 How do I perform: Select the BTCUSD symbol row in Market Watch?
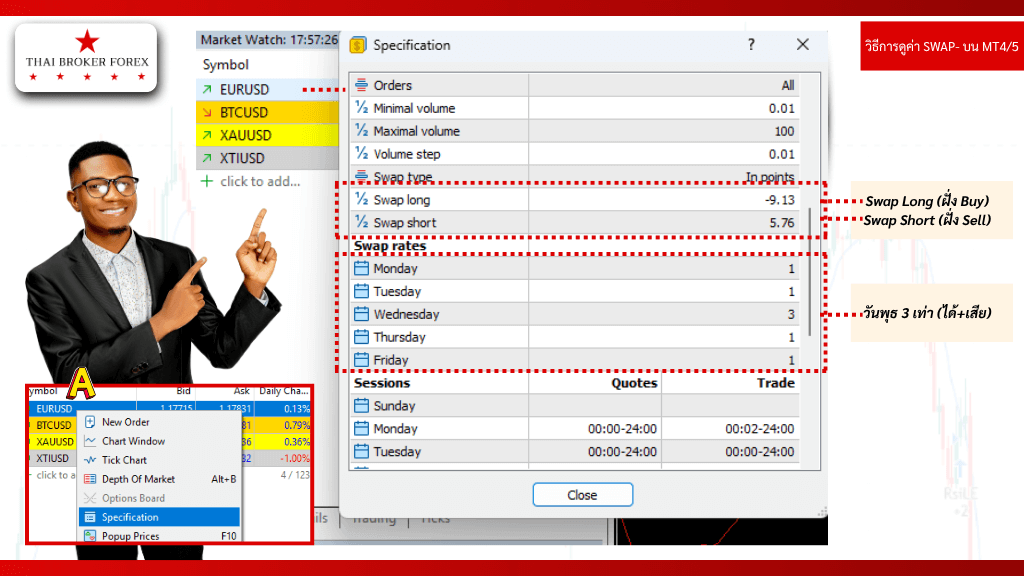pos(268,112)
